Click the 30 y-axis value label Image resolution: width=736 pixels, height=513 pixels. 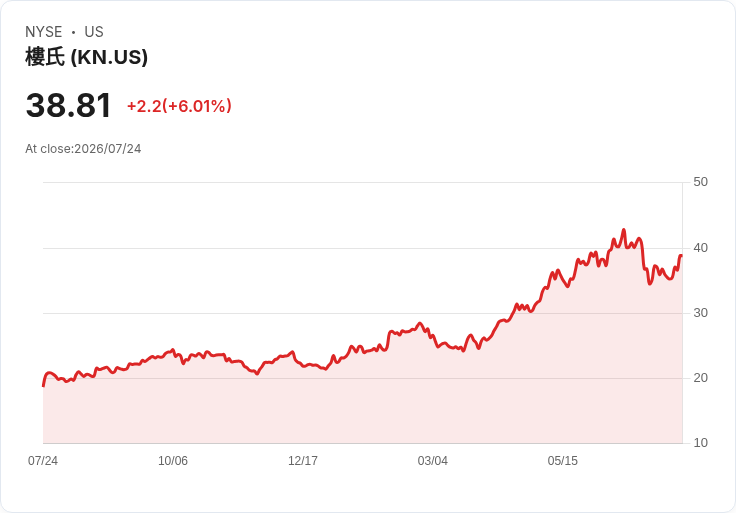tap(700, 313)
